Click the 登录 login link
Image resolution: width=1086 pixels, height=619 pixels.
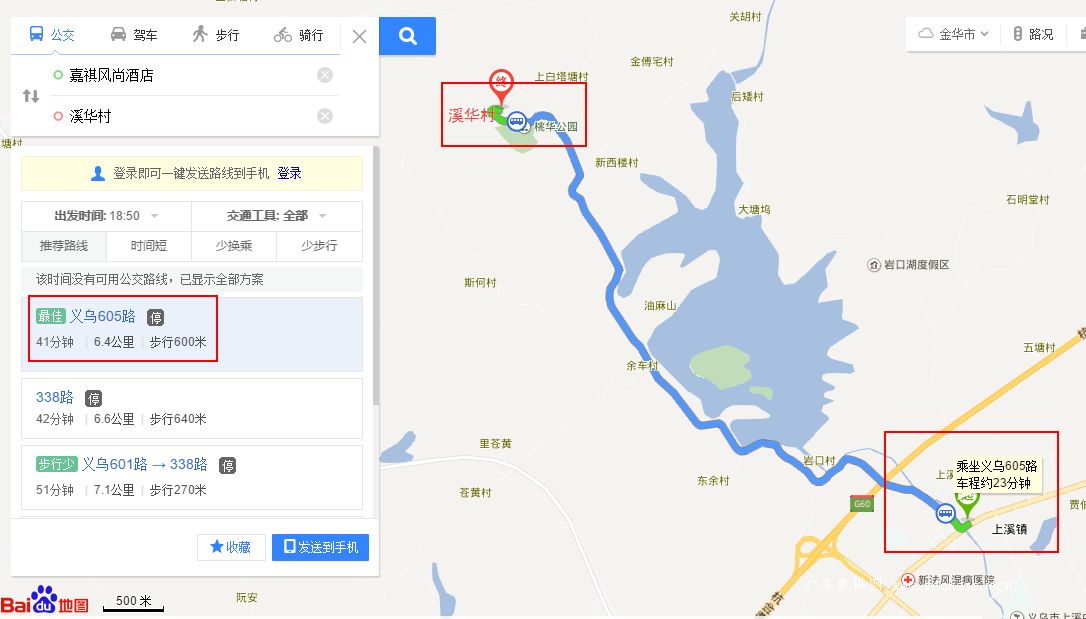tap(290, 173)
